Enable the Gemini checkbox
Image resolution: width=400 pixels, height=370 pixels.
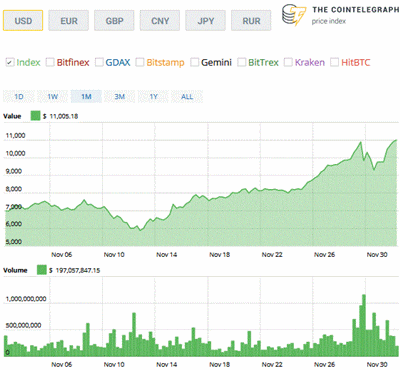tap(195, 62)
